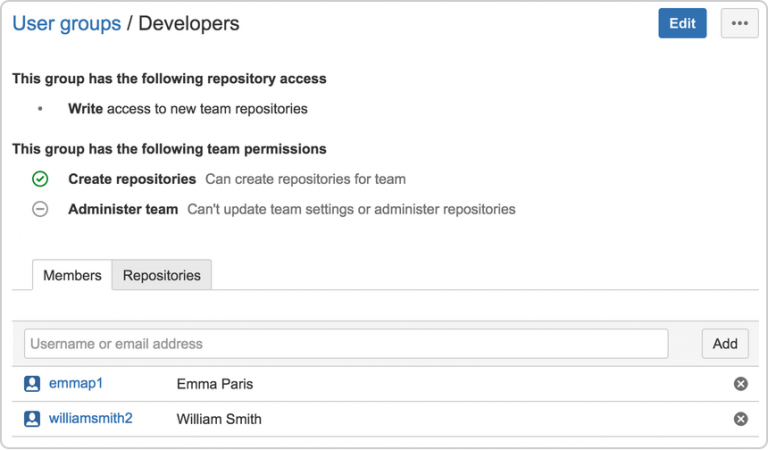
Task: Go back to User groups
Action: click(66, 23)
